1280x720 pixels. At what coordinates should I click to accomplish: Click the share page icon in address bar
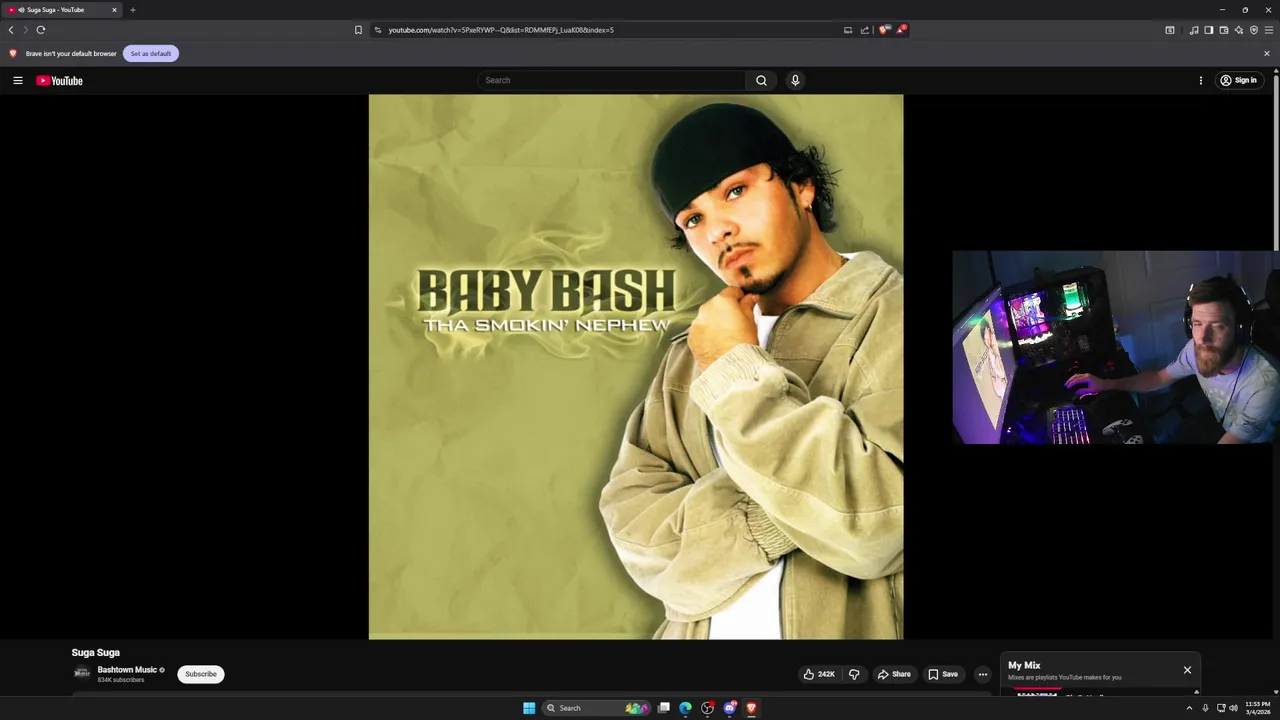[865, 30]
